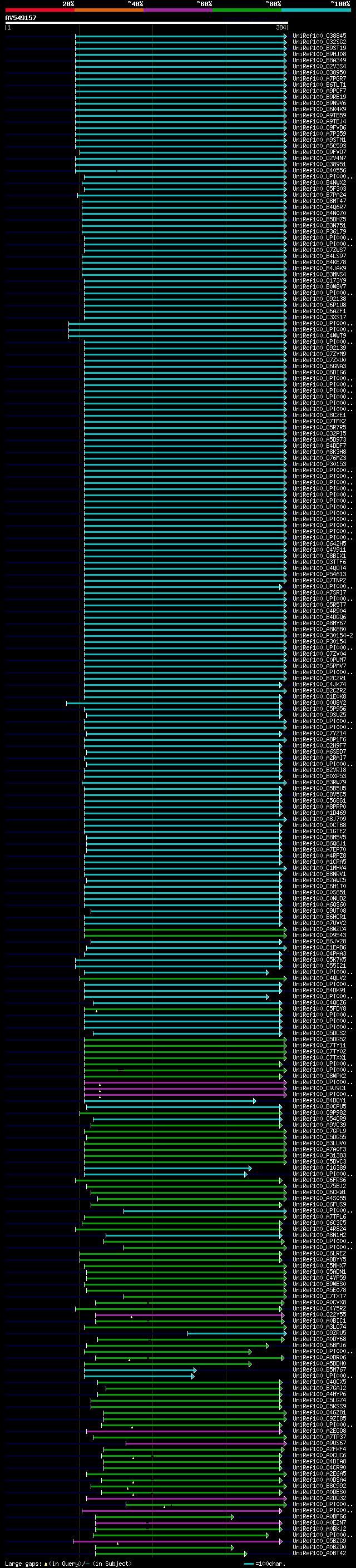This screenshot has height=1568, width=356.
Task: Click the orange ~40% legend segment
Action: (109, 10)
